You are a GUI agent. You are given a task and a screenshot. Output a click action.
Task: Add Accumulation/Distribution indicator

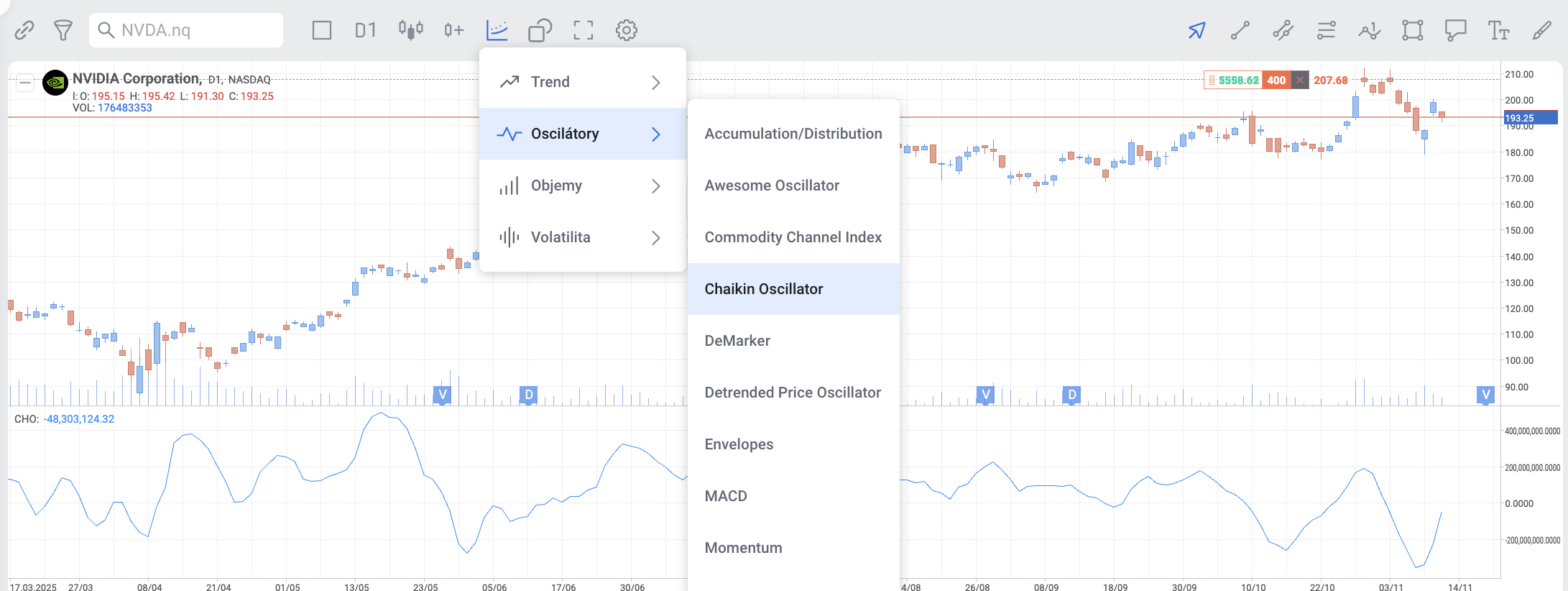tap(793, 134)
